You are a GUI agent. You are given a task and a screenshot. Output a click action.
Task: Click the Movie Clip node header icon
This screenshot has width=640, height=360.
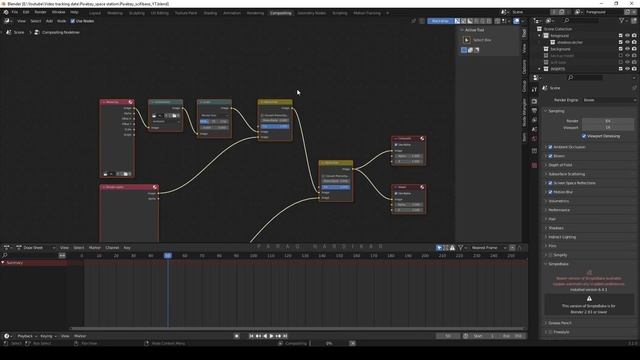pos(131,102)
